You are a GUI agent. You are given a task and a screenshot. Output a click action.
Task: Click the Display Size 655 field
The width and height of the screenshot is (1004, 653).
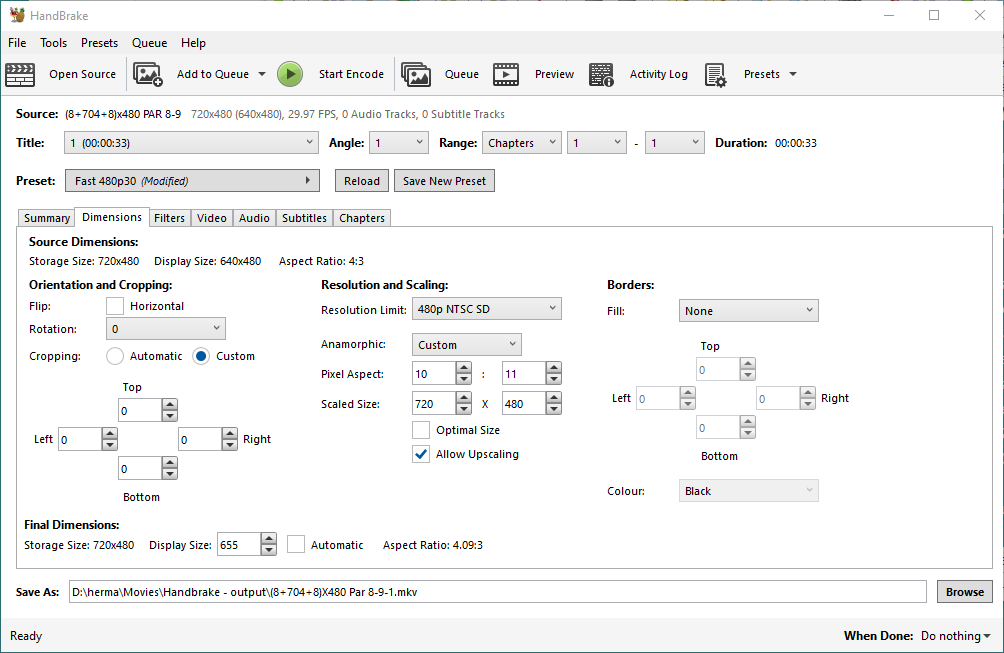(x=239, y=545)
